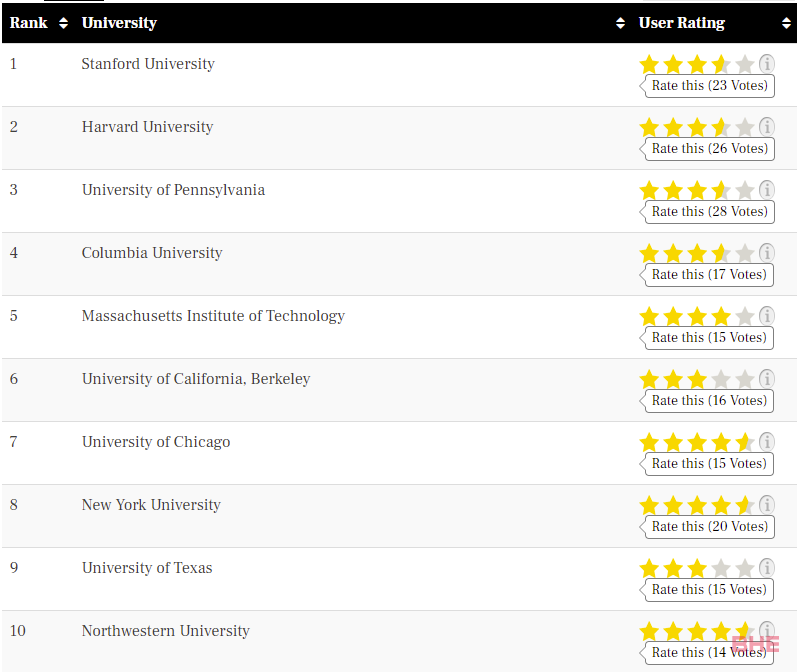The height and width of the screenshot is (672, 799).
Task: Open info icon for University of Chicago
Action: [767, 442]
